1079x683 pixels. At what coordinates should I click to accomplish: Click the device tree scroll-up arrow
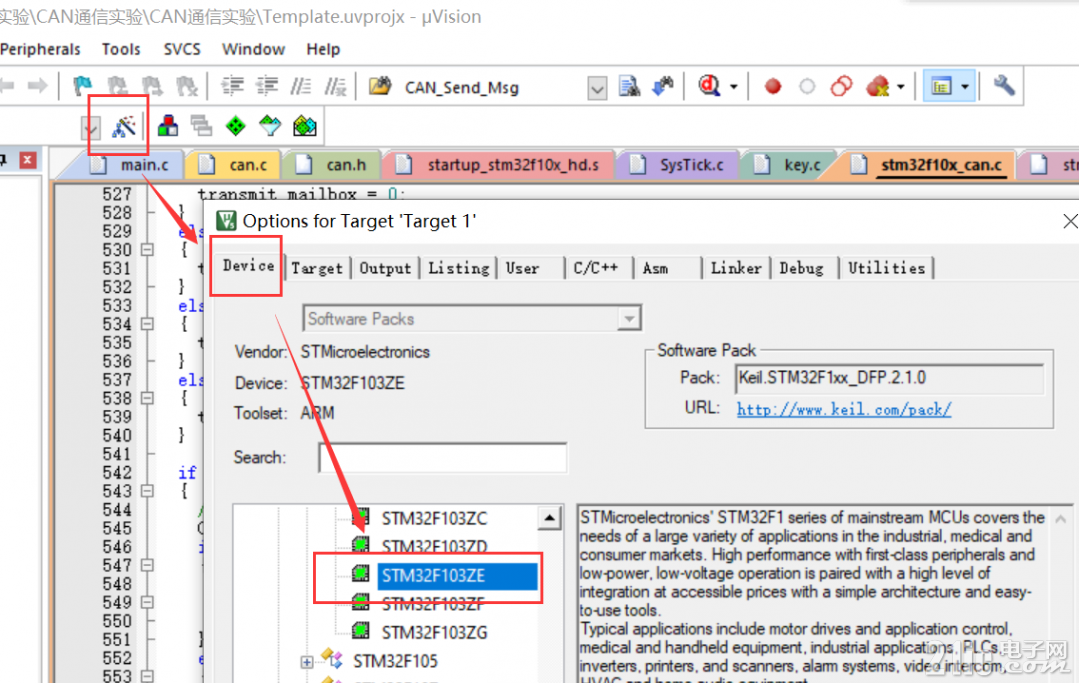(x=549, y=518)
